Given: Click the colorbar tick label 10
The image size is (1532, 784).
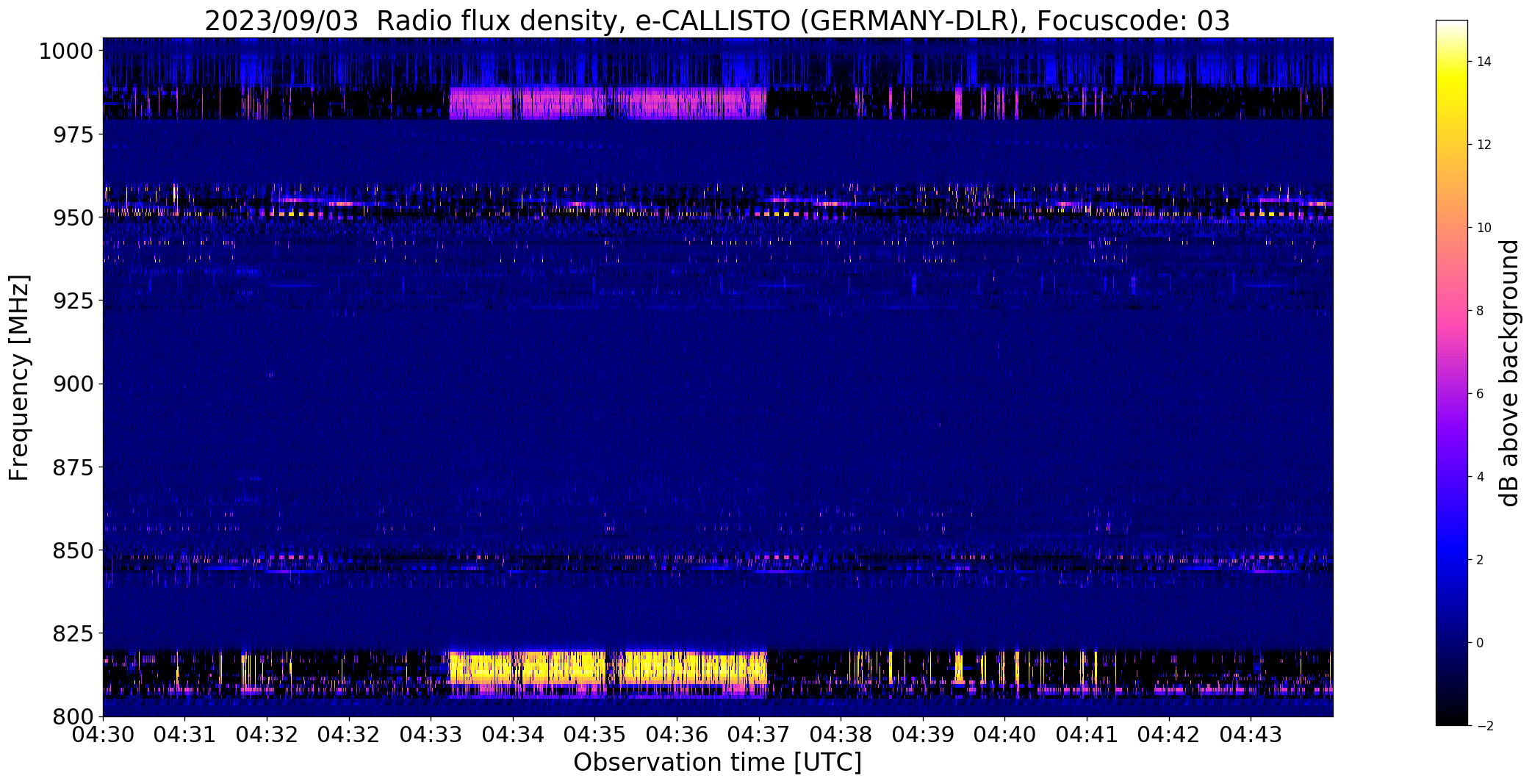Looking at the screenshot, I should point(1484,228).
